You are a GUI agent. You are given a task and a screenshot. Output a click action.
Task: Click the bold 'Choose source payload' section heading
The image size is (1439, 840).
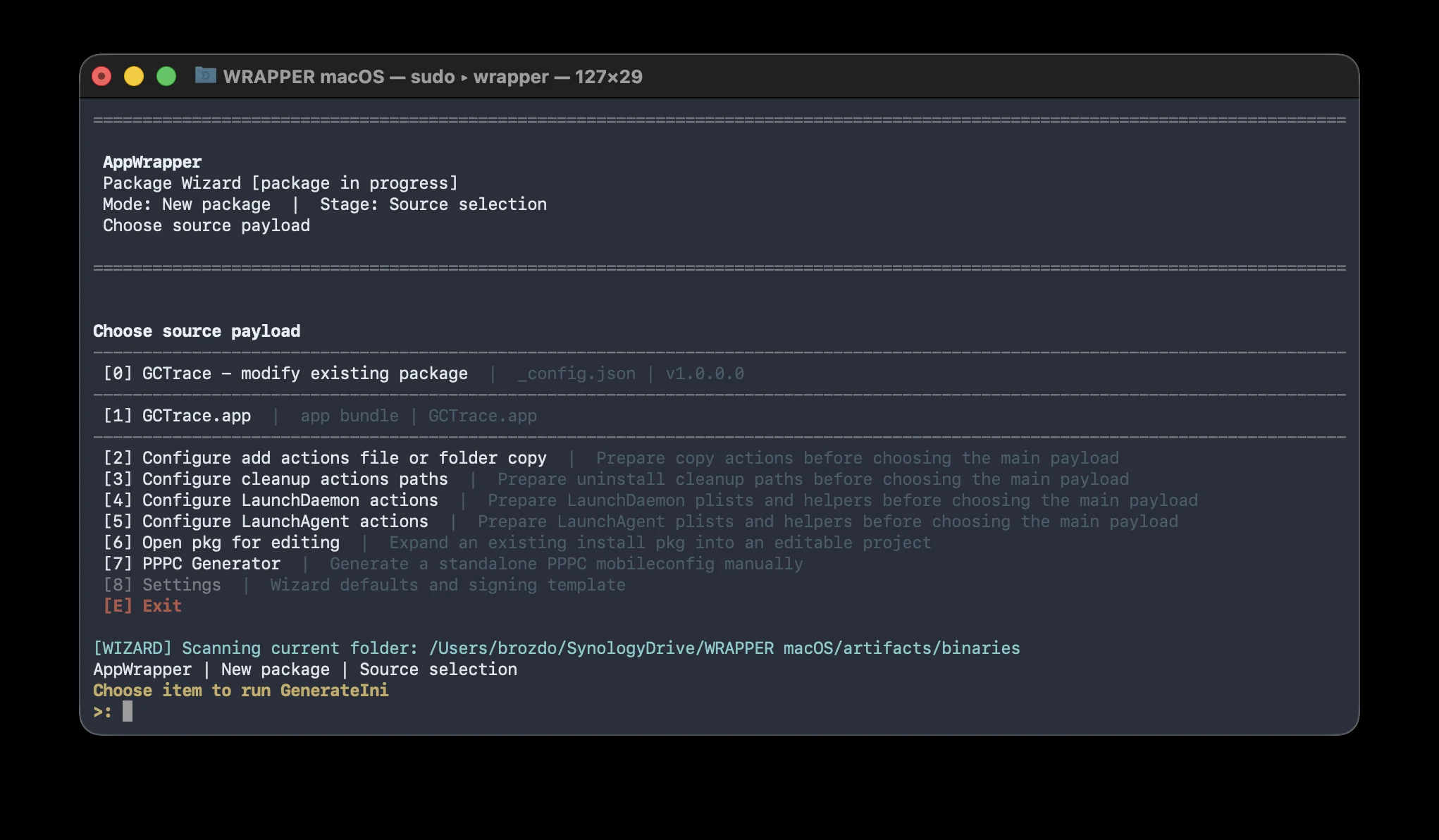tap(197, 331)
